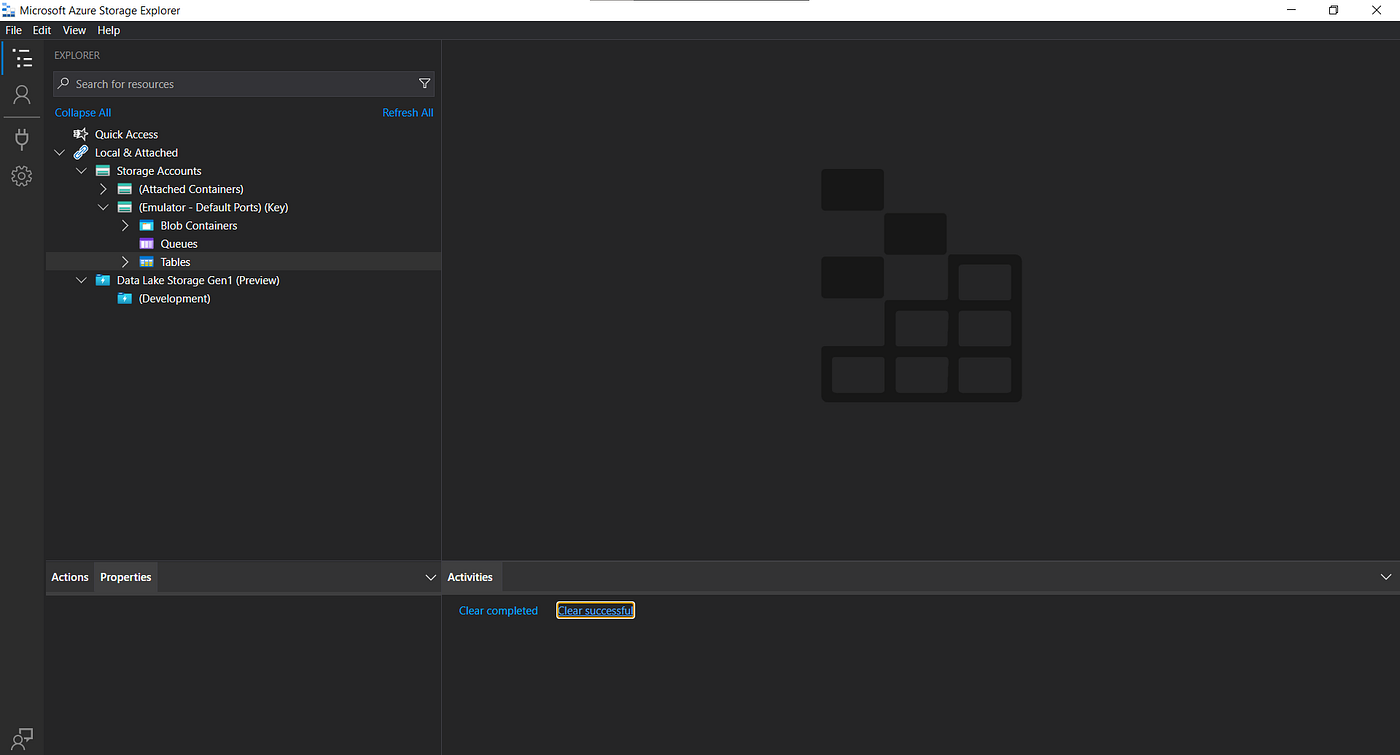Select the Activities tab
This screenshot has height=755, width=1400.
pos(470,577)
